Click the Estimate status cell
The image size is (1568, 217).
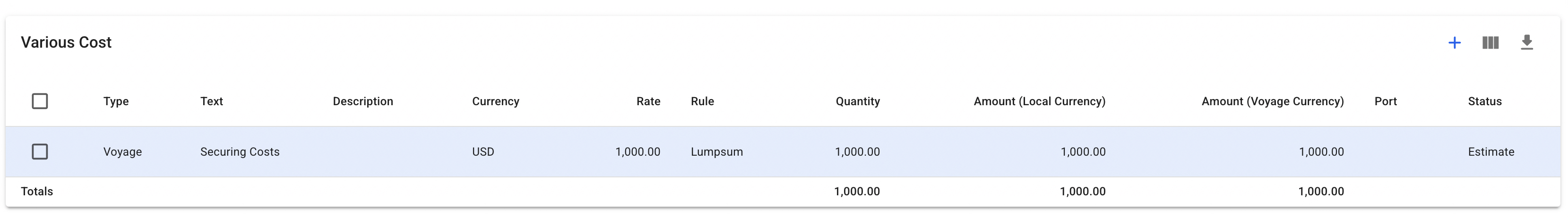[1490, 152]
